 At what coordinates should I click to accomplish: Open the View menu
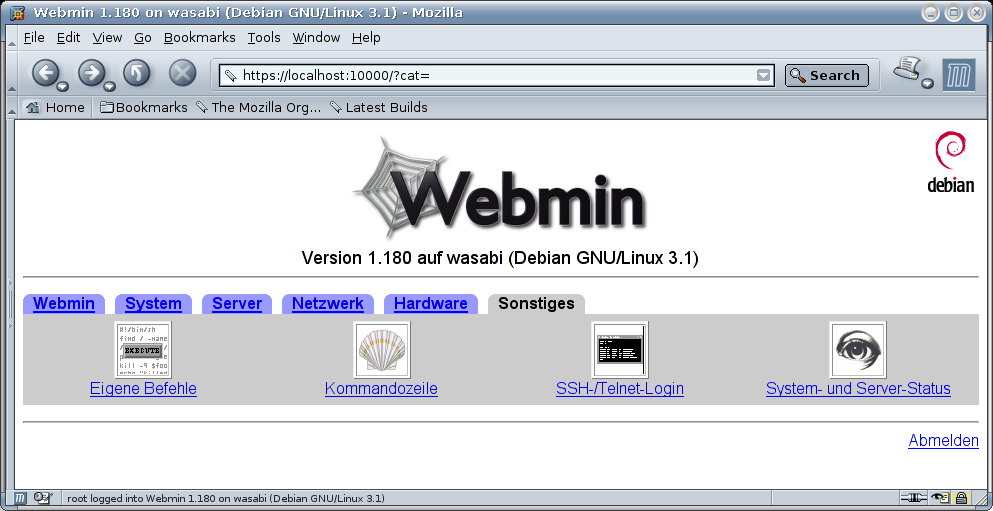(x=107, y=37)
